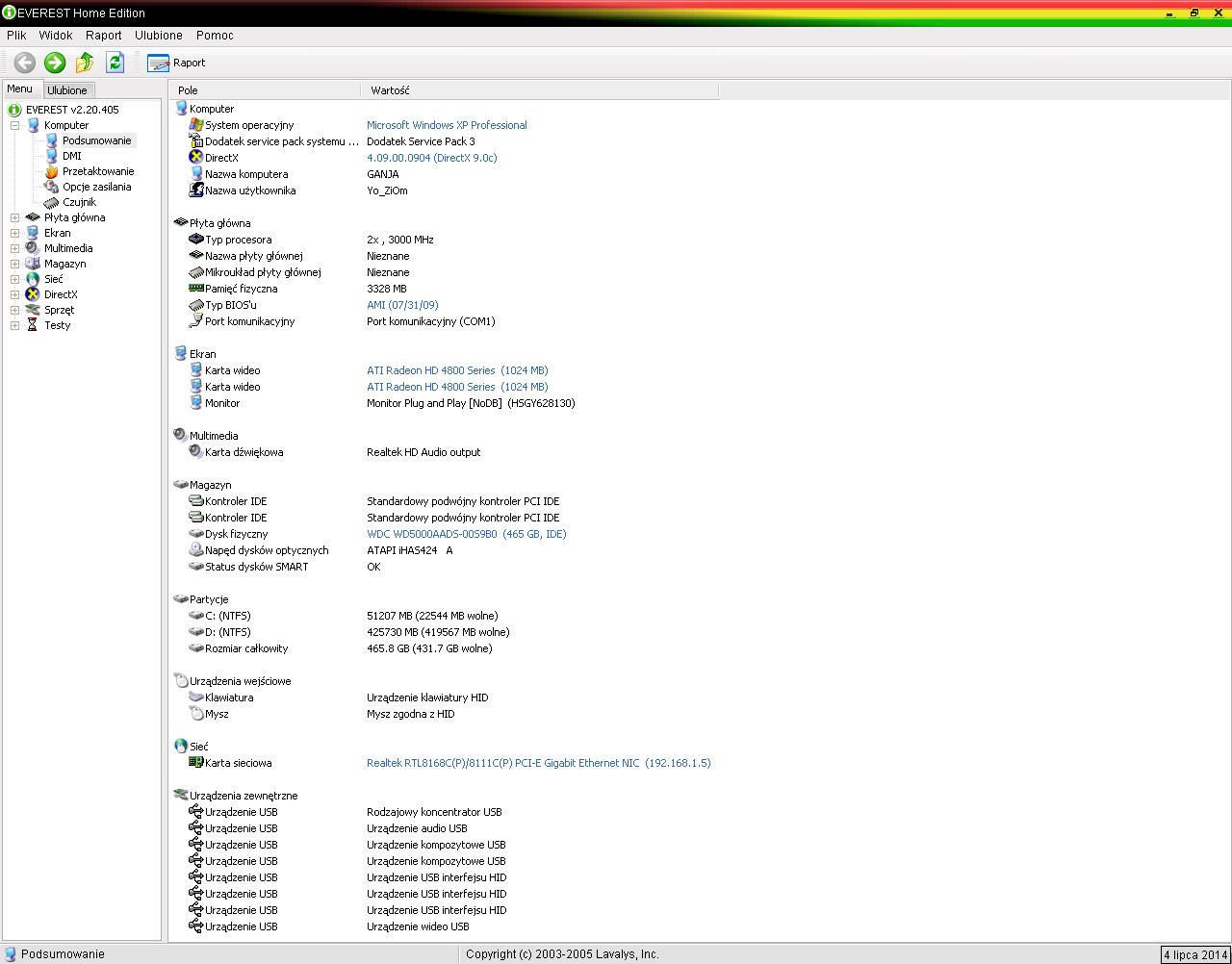Select the C: (NTFS) partition row
This screenshot has height=964, width=1232.
[x=444, y=616]
